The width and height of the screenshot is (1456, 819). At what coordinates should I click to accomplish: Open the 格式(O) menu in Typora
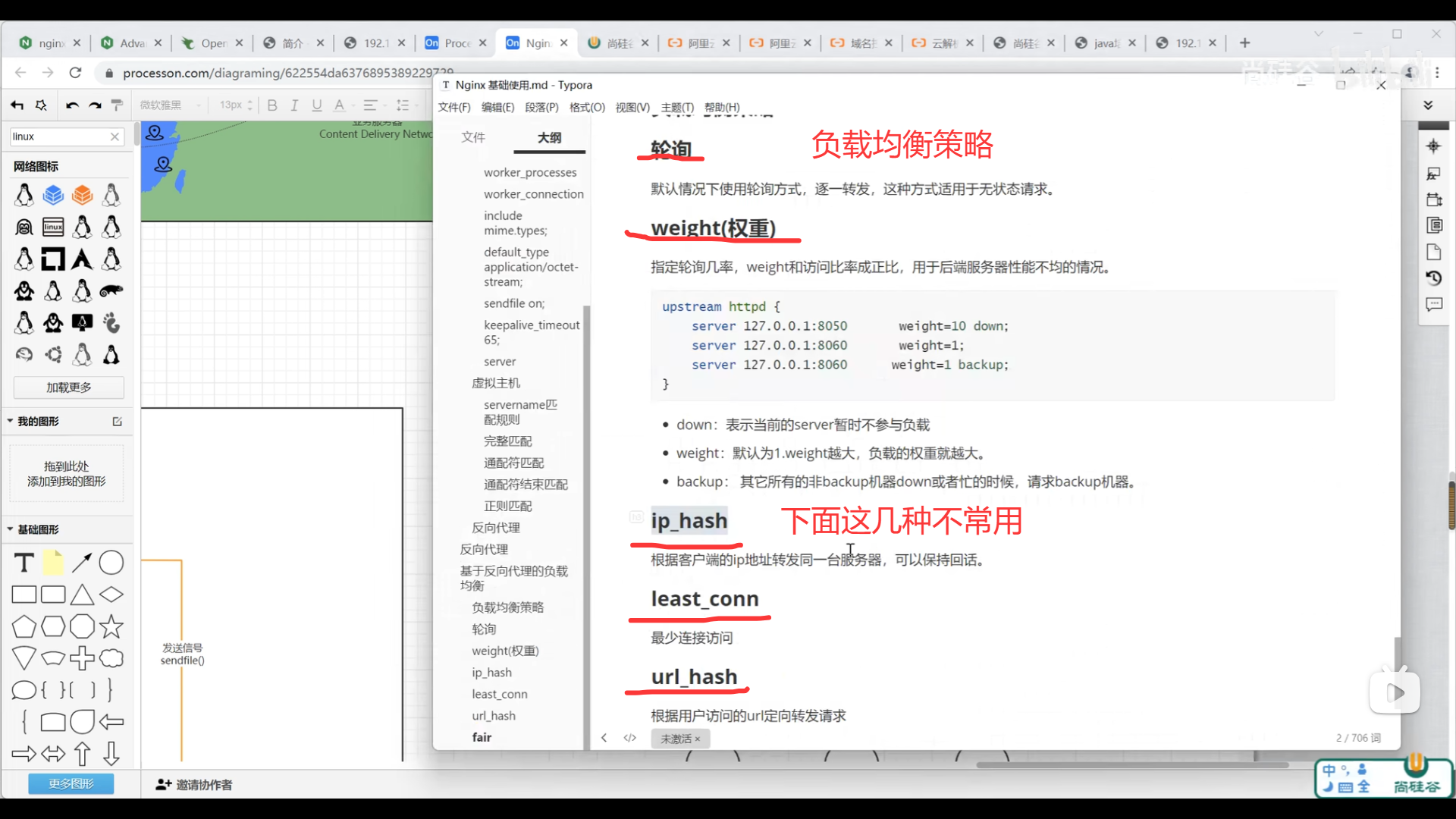(587, 108)
